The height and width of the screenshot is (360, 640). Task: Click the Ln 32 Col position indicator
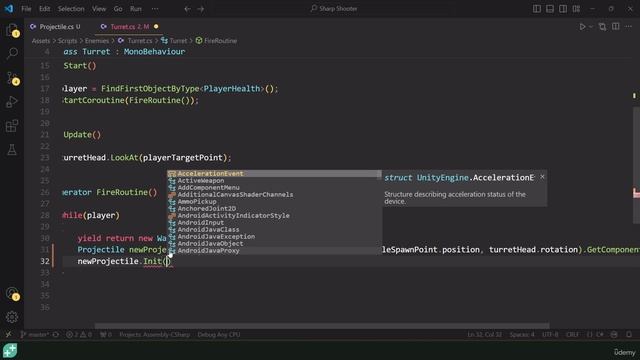(x=484, y=335)
